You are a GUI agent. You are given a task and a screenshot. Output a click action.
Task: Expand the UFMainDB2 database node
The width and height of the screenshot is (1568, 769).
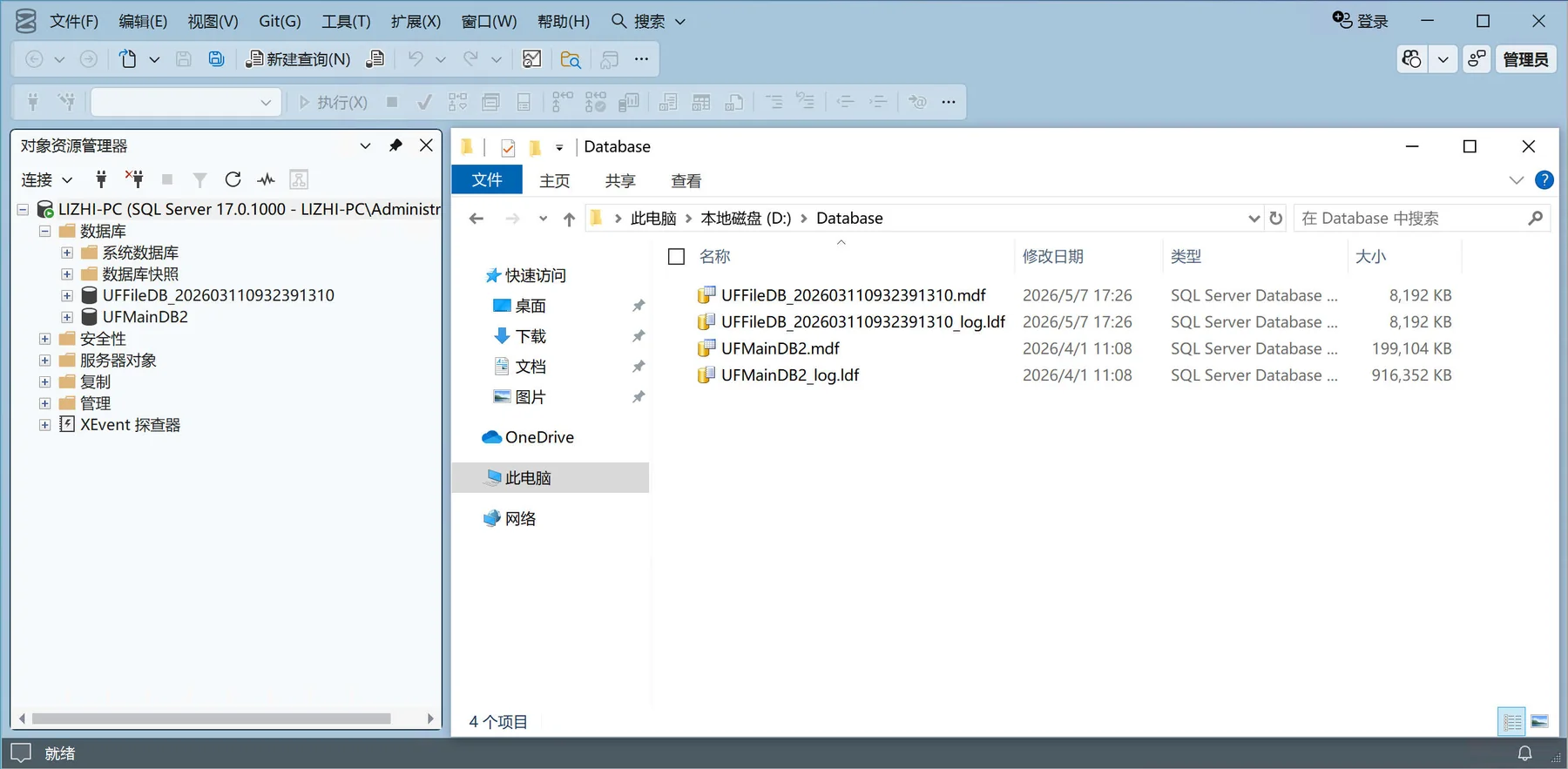67,317
